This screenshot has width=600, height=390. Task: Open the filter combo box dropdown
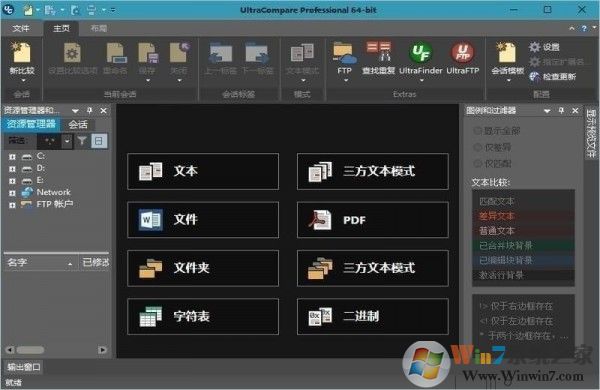[x=67, y=141]
